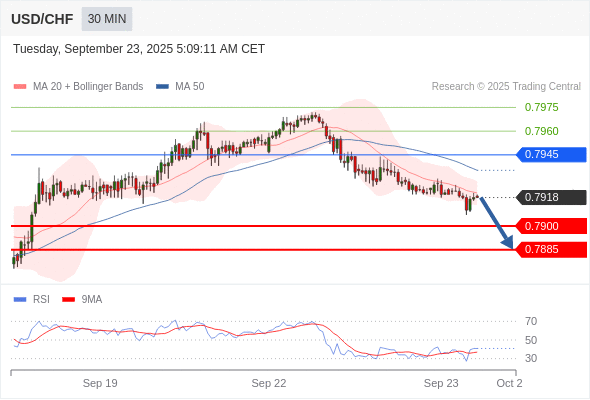Click the Oct 2 date axis marker

(x=509, y=383)
